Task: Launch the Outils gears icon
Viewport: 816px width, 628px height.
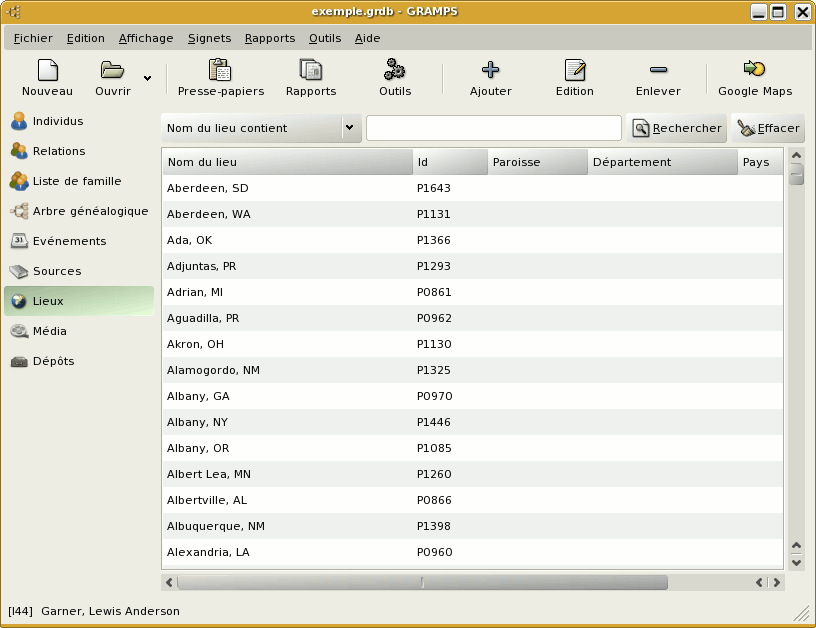Action: pos(395,71)
